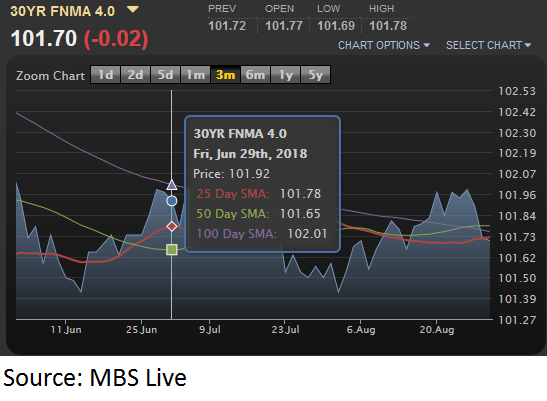Click the Zoom Chart label
The width and height of the screenshot is (547, 401).
[x=50, y=76]
